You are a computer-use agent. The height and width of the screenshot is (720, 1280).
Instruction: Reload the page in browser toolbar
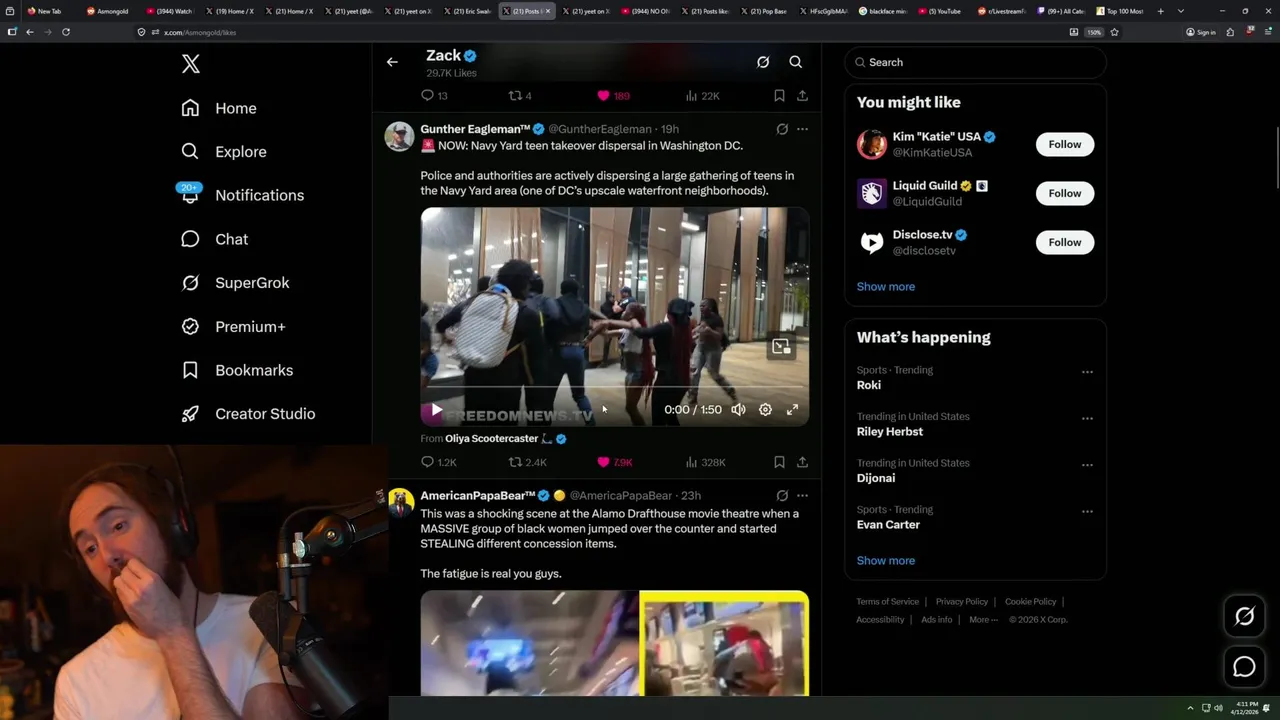coord(66,32)
